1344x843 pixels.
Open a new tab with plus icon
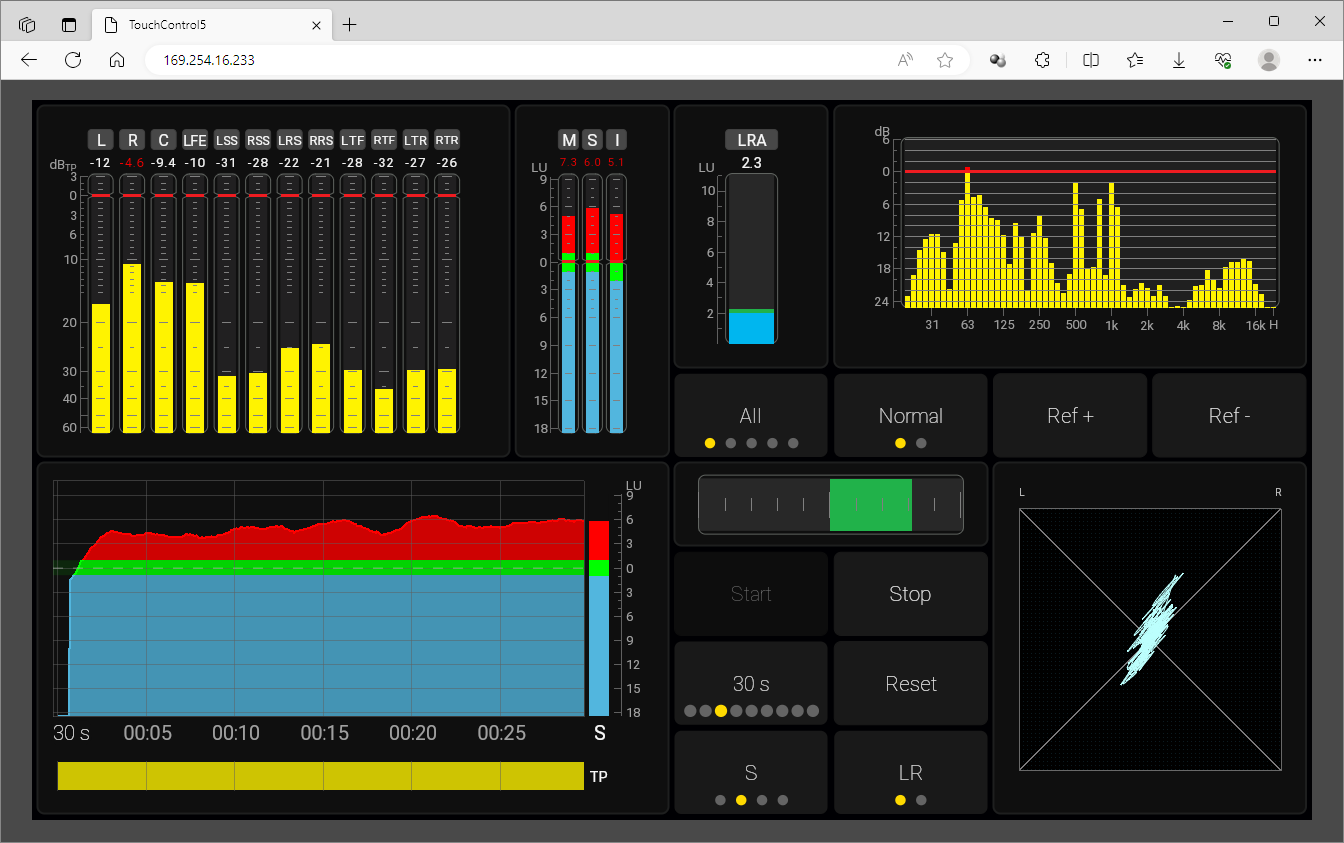coord(349,25)
